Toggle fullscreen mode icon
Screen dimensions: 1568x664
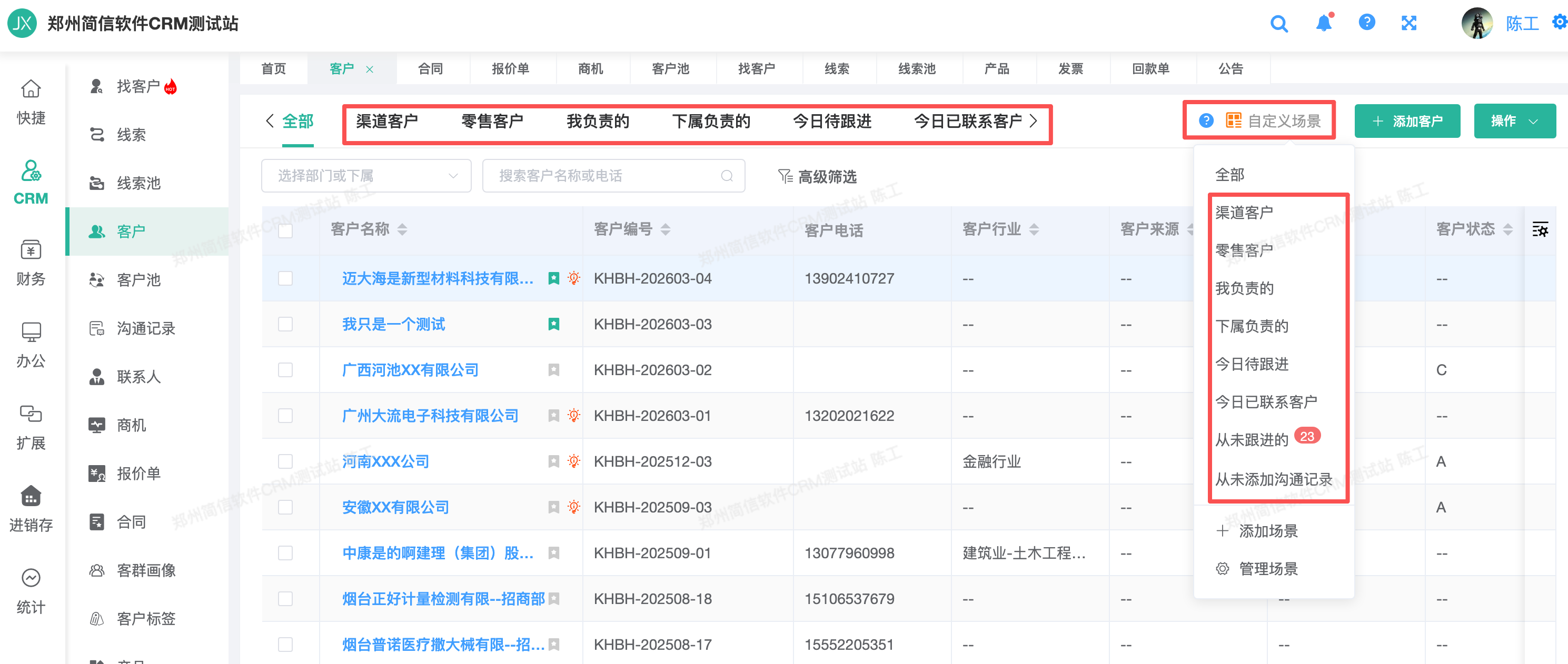pos(1409,23)
